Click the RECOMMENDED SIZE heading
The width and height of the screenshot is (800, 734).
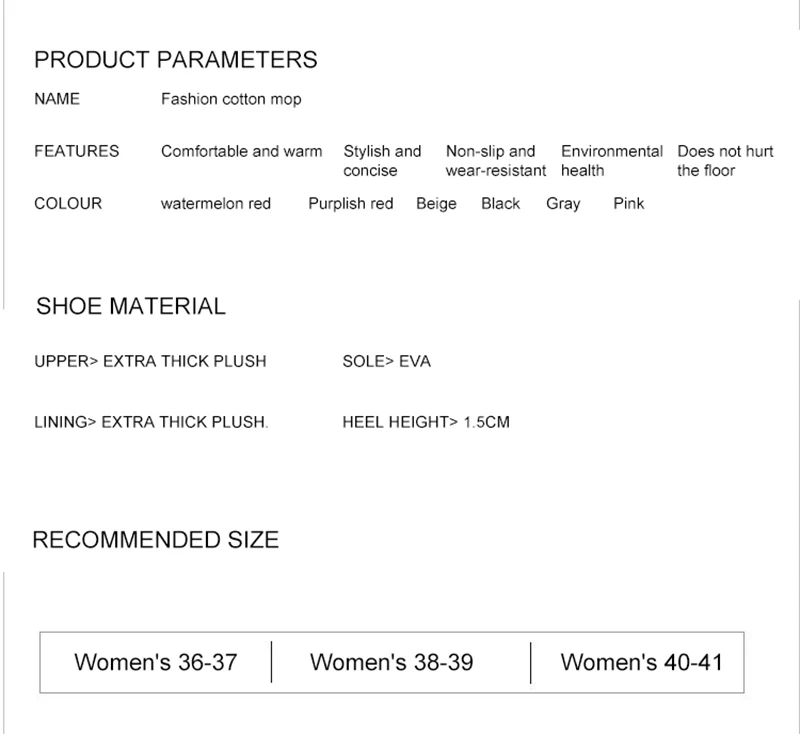[156, 540]
